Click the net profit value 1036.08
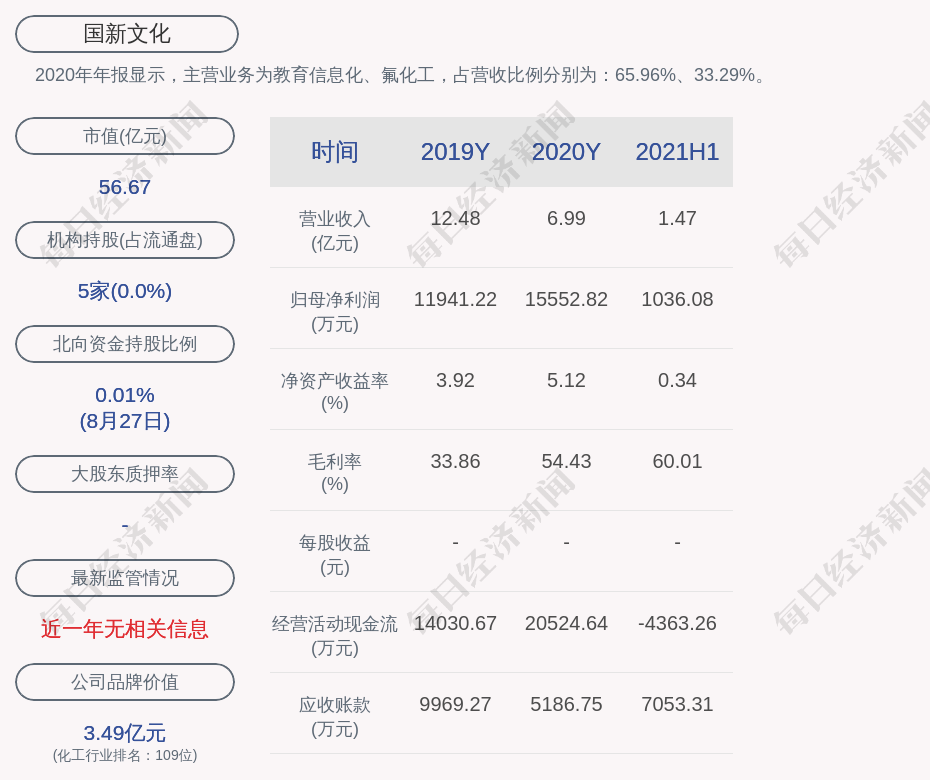Image resolution: width=930 pixels, height=780 pixels. pyautogui.click(x=677, y=299)
